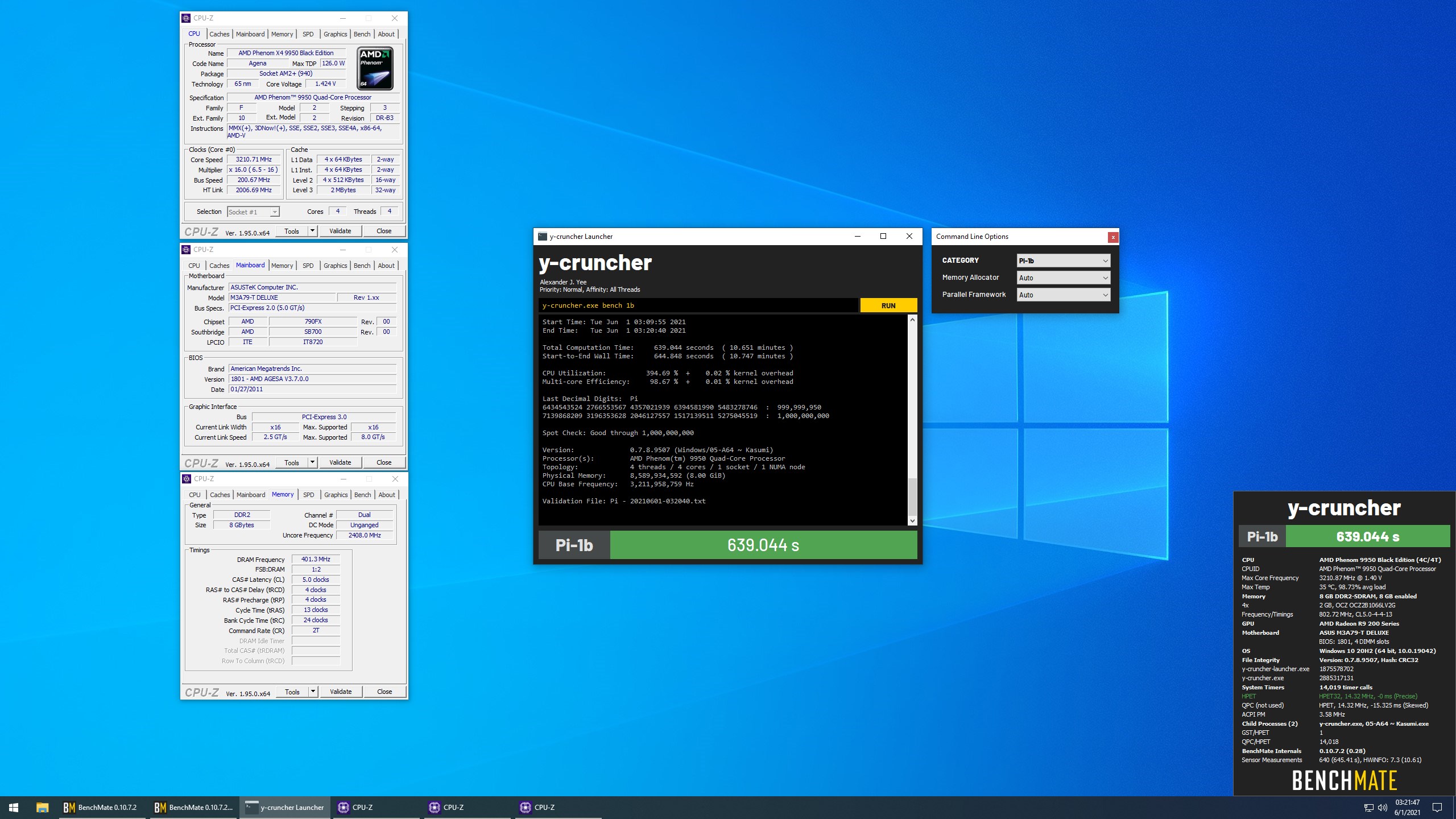Open Graphics tab in Mainboard CPU-Z window

(x=335, y=266)
